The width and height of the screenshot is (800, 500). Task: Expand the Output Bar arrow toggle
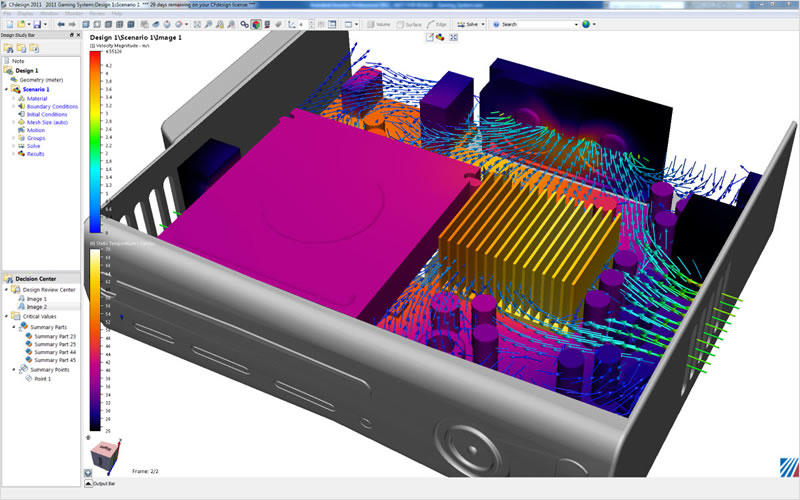86,485
